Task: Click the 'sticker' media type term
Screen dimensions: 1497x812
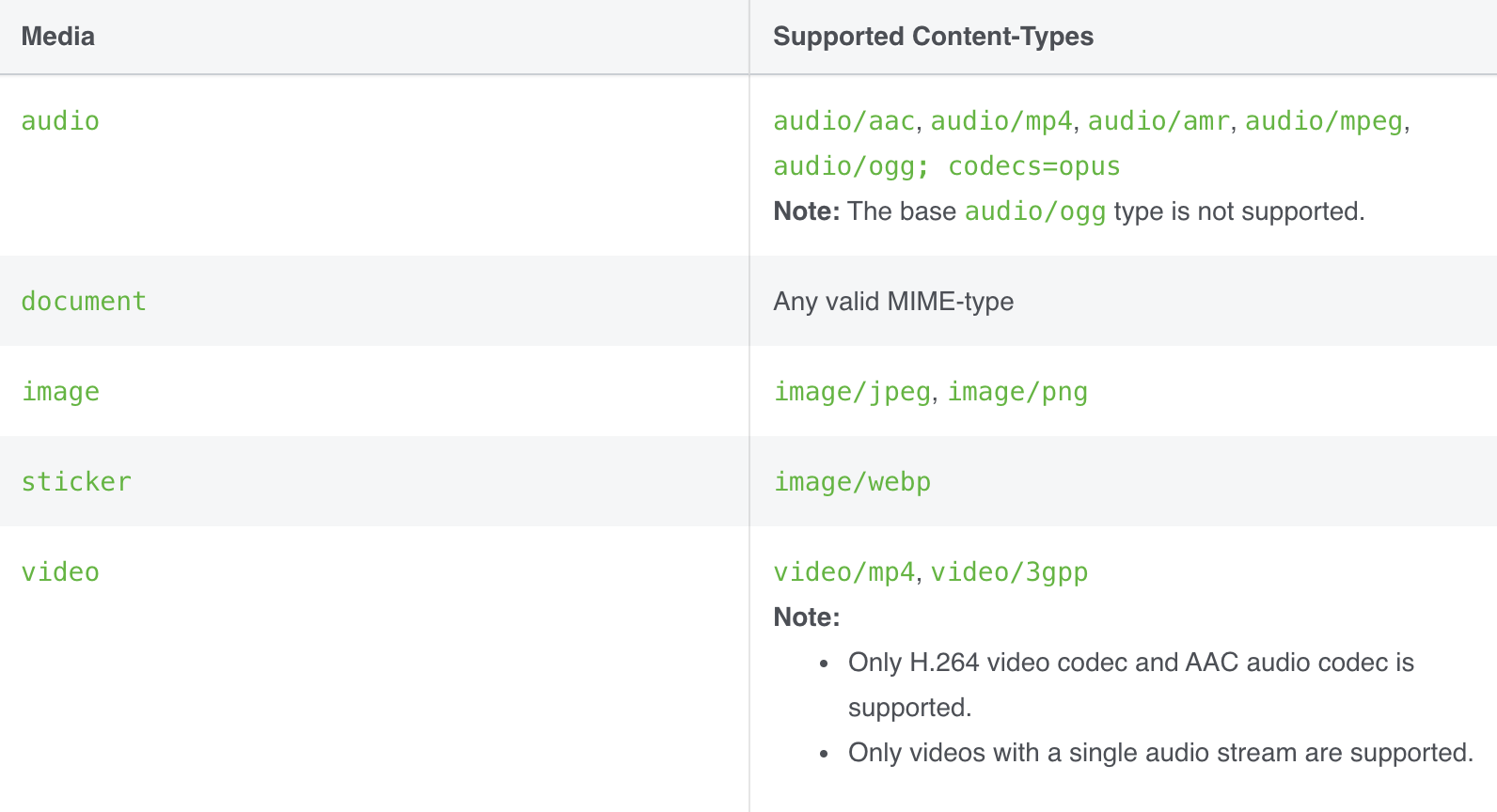Action: pyautogui.click(x=76, y=482)
